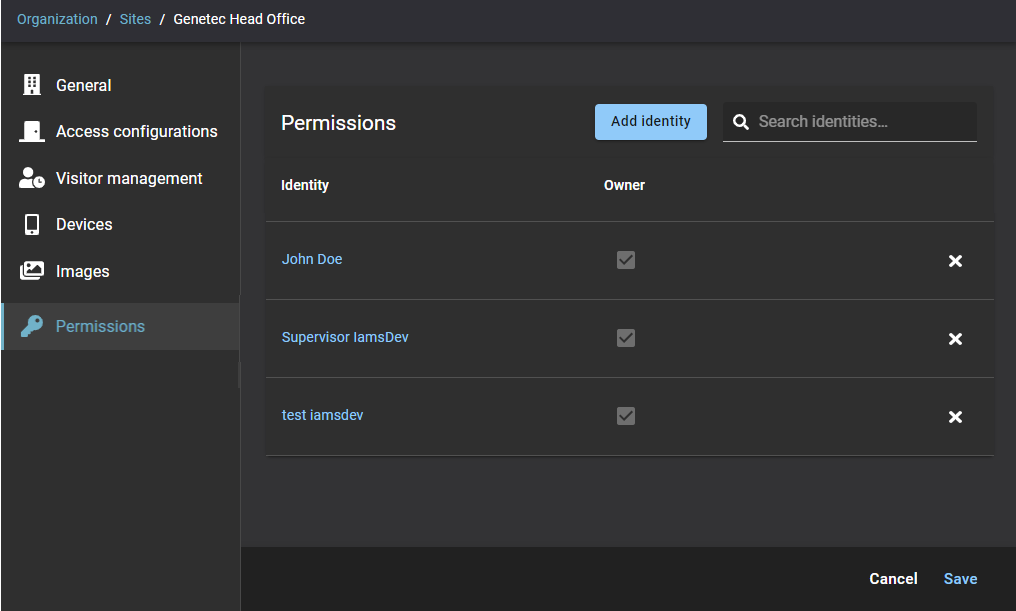The width and height of the screenshot is (1016, 611).
Task: Cancel the permission changes
Action: coord(893,579)
